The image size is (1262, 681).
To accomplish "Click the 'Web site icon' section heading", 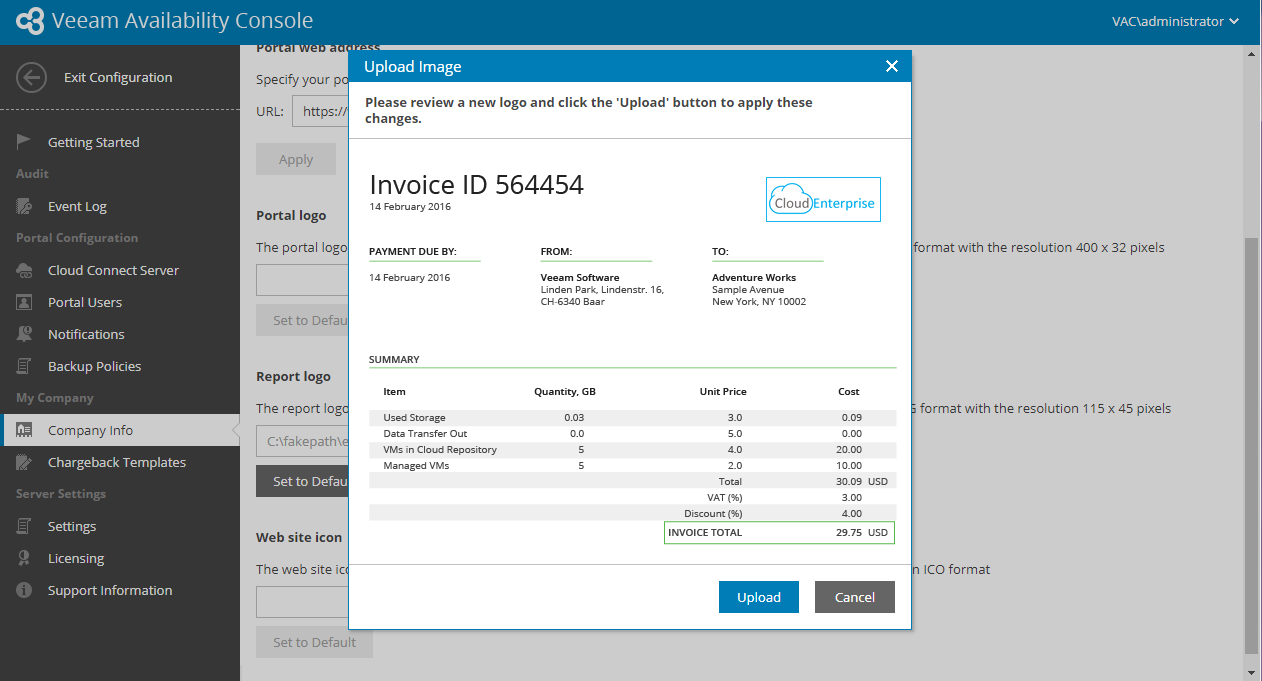I will (x=299, y=537).
